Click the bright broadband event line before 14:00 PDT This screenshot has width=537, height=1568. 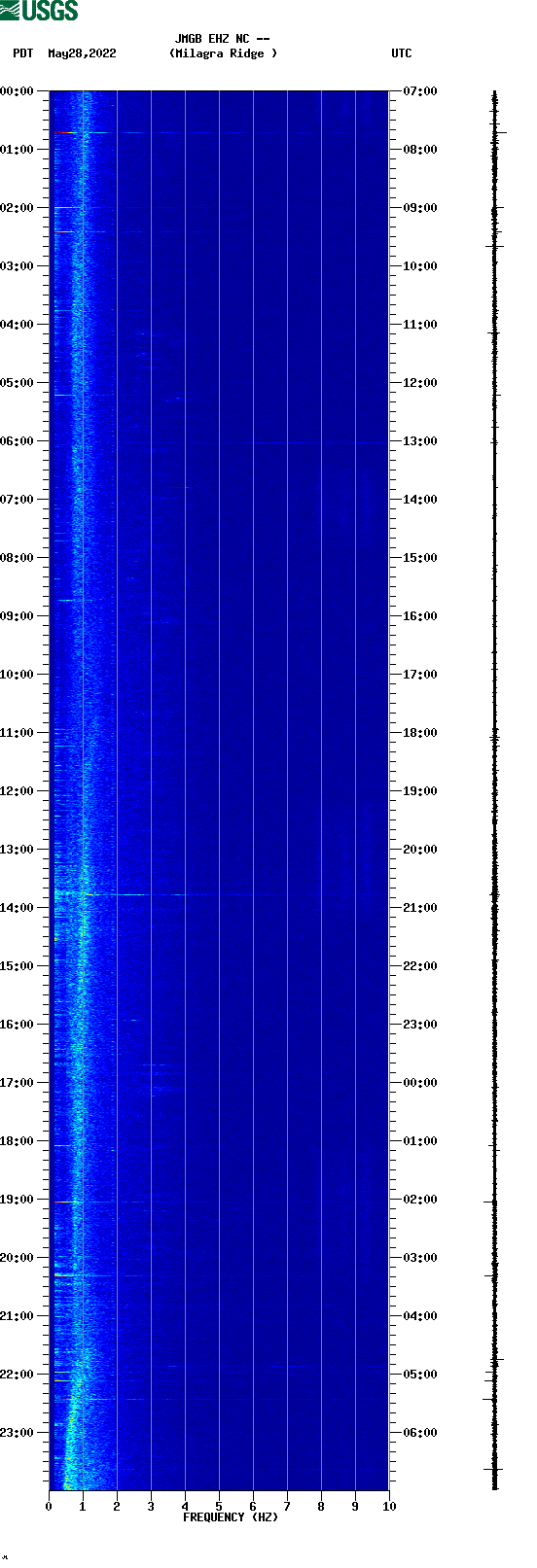pyautogui.click(x=156, y=894)
